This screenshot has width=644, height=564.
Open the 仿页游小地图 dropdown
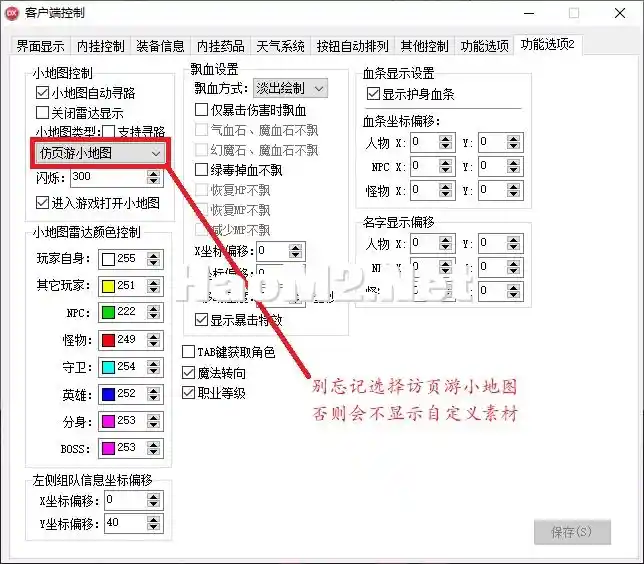pyautogui.click(x=100, y=153)
